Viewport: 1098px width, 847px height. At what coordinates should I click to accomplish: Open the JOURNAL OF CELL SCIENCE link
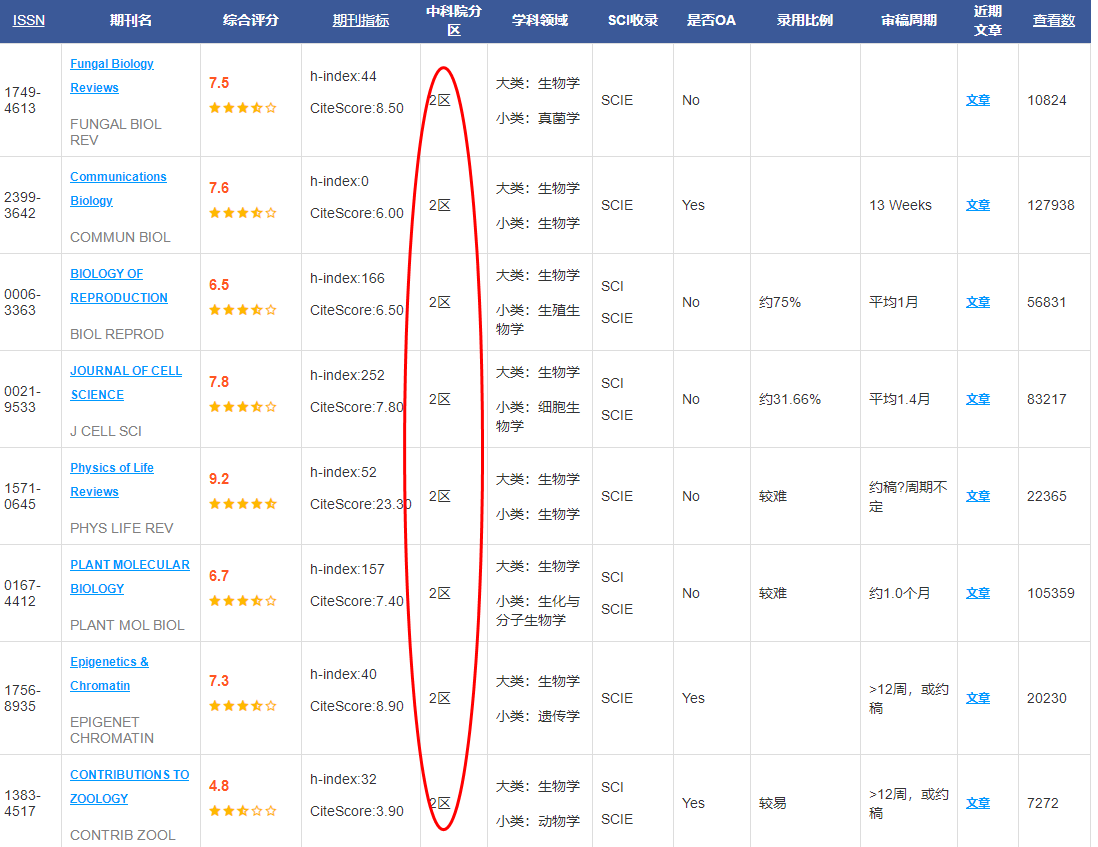point(125,371)
